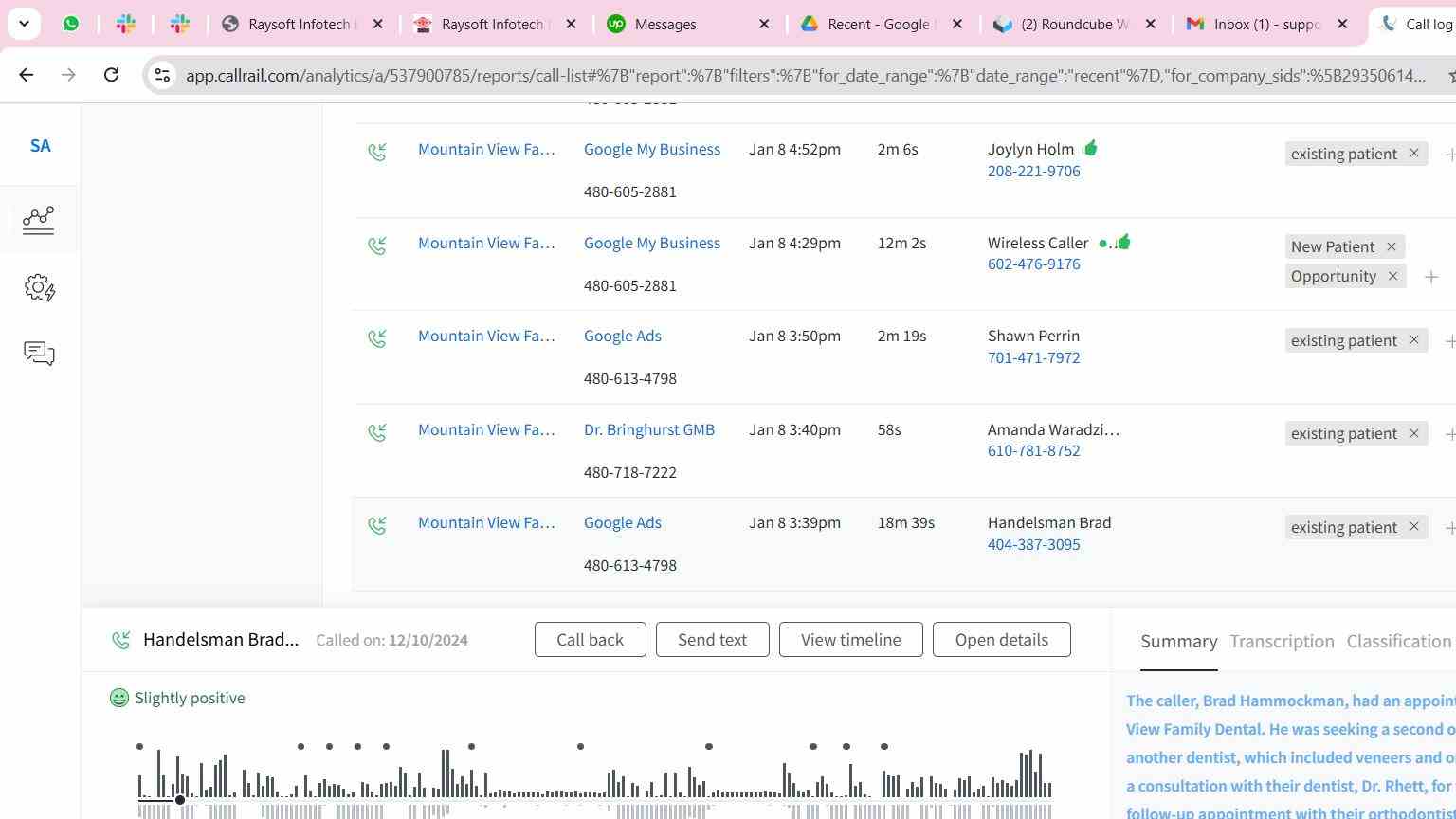Click the Slightly positive sentiment smiley

pos(118,698)
